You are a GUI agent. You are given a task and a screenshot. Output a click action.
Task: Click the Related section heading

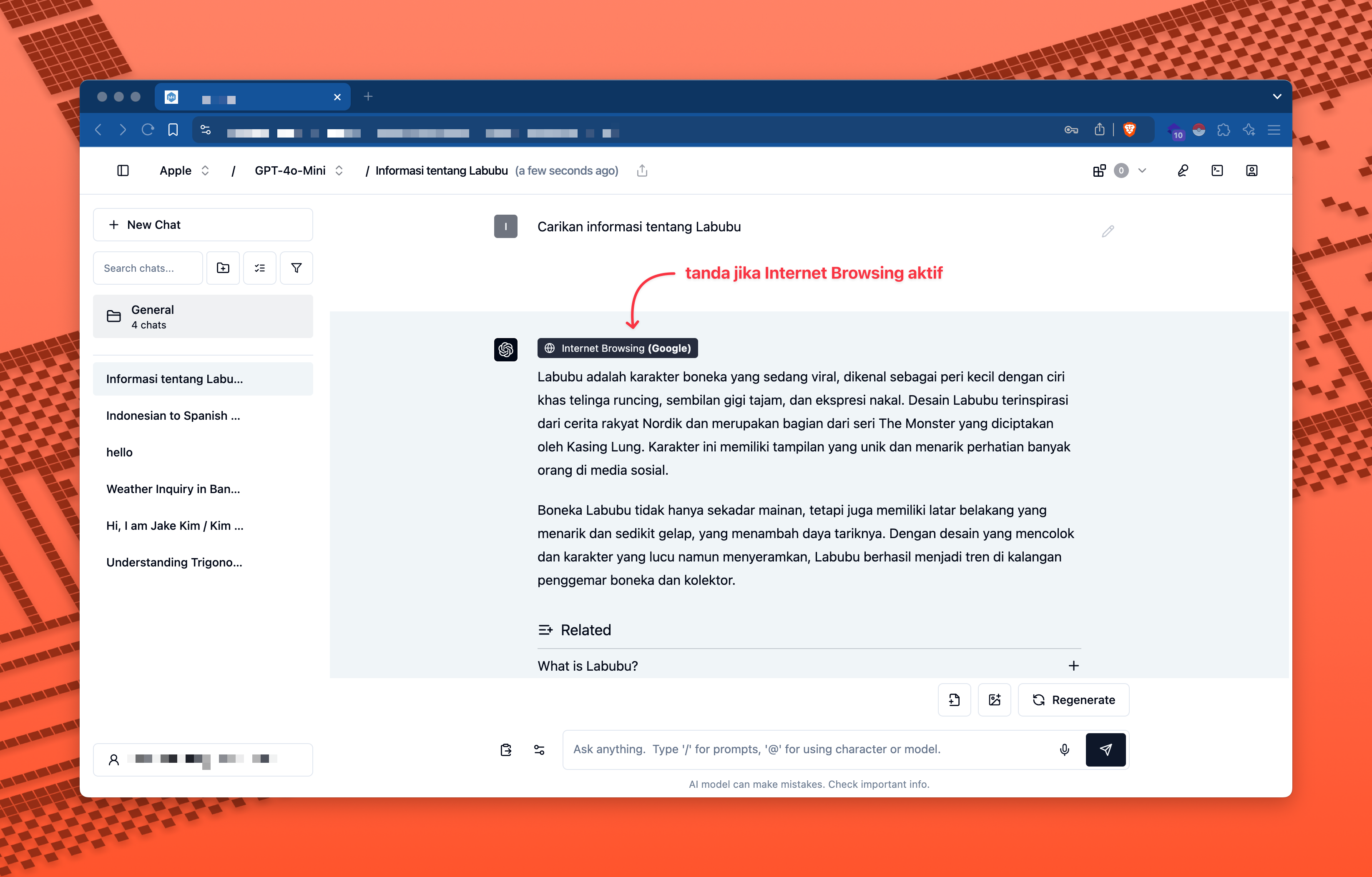(x=574, y=630)
